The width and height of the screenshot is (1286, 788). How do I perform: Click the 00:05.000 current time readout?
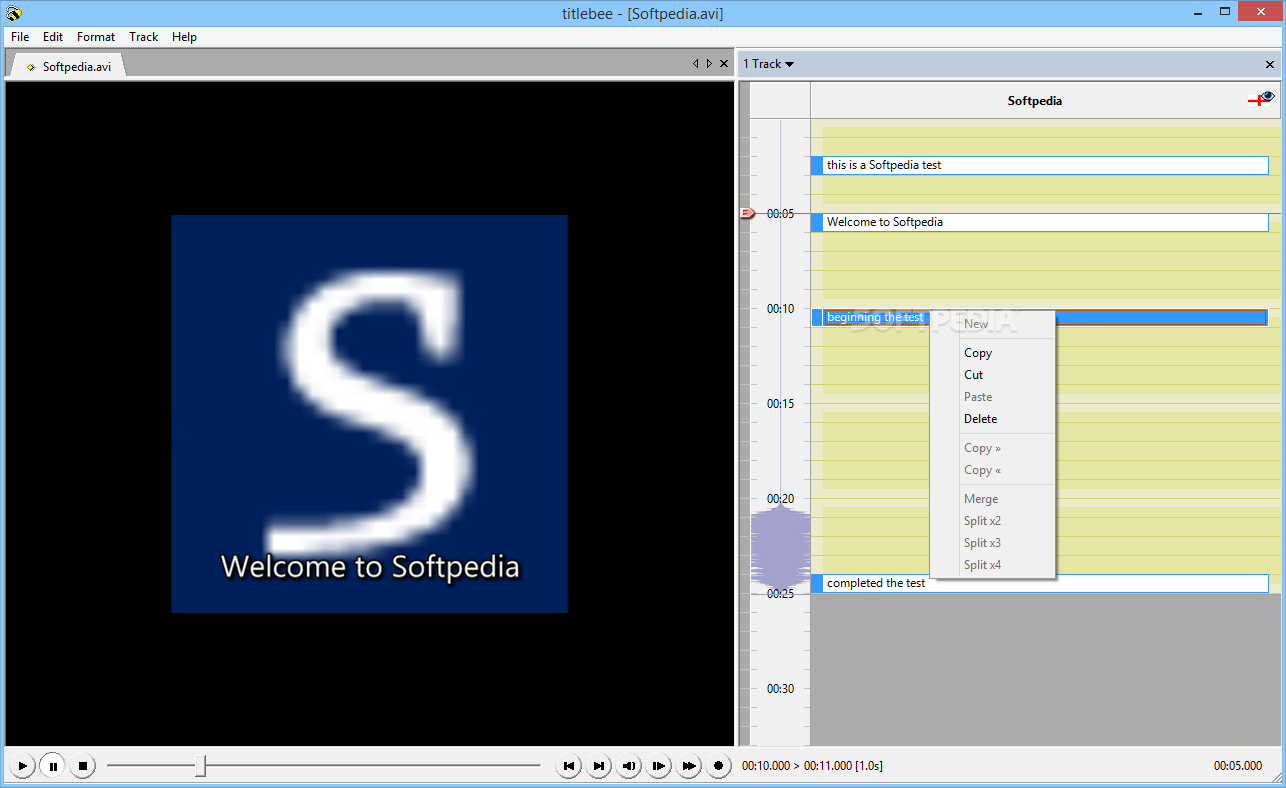point(1238,766)
